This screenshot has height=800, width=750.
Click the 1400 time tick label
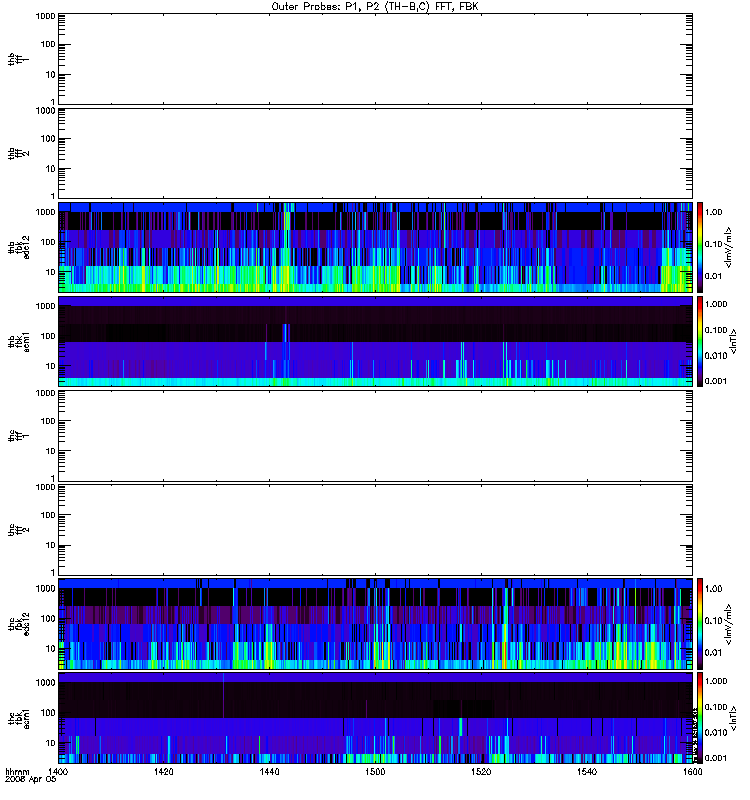(57, 771)
